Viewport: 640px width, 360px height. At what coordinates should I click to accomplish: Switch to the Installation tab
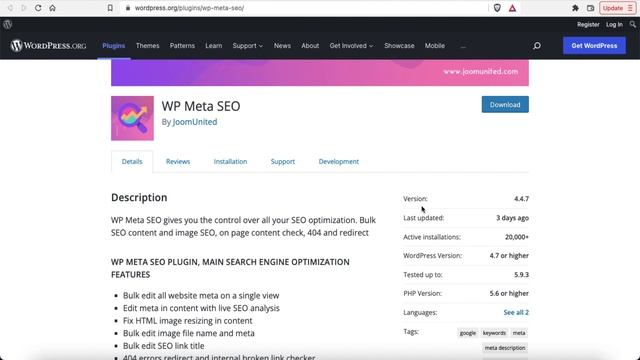(230, 162)
